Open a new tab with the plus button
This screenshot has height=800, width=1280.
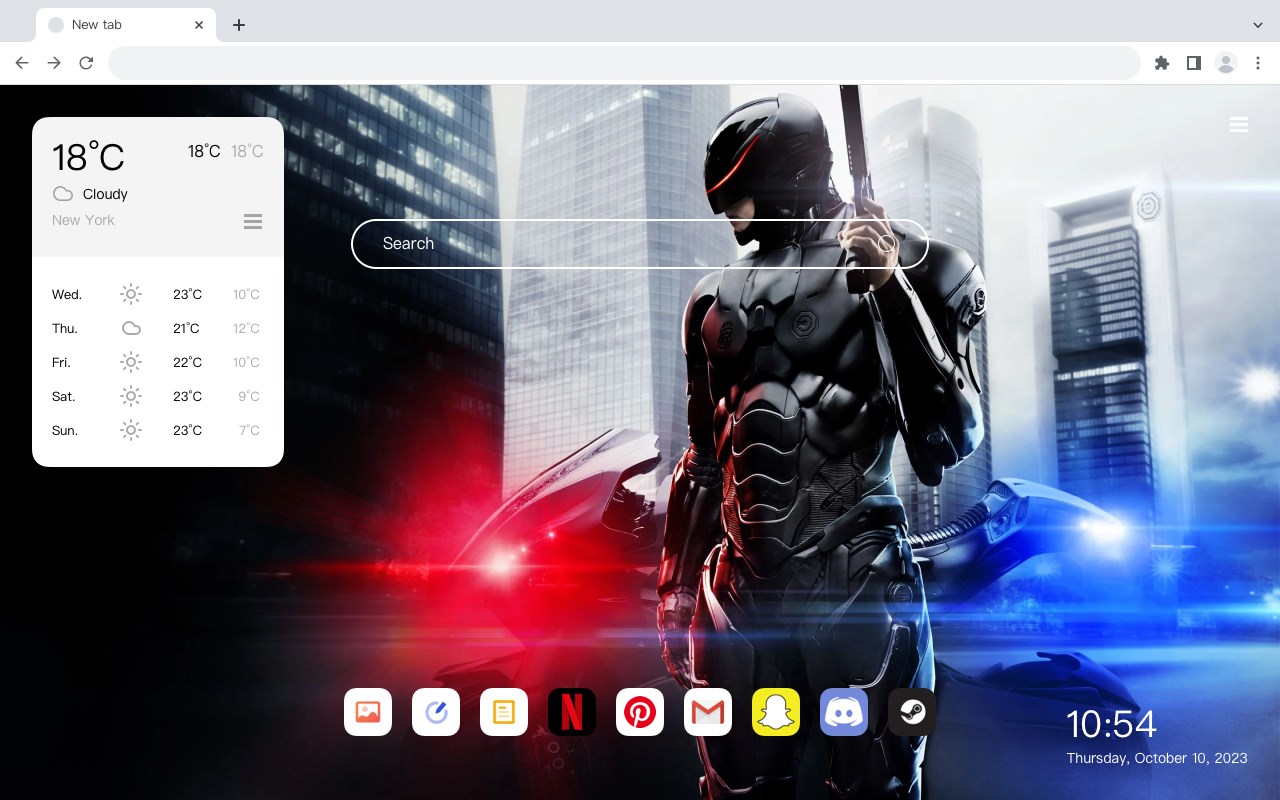pos(238,25)
